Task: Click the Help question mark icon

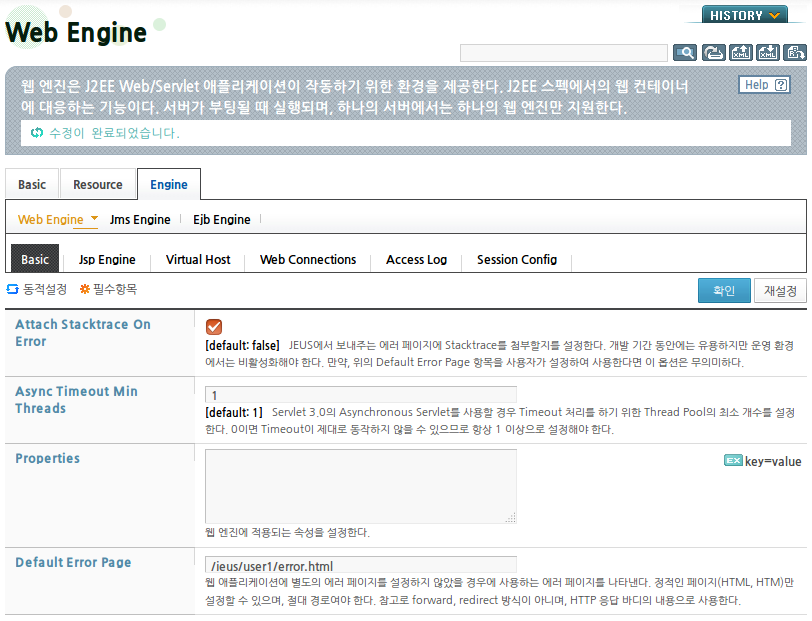Action: 781,85
